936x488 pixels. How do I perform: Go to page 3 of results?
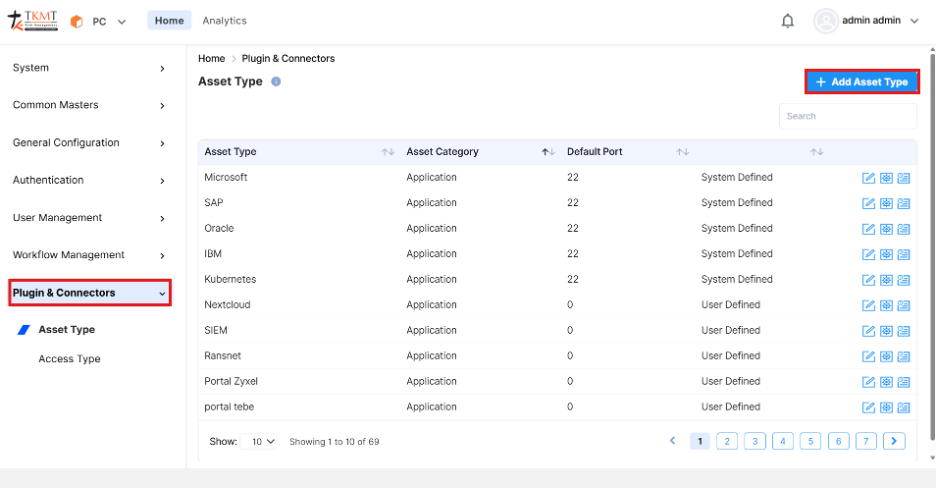[x=755, y=441]
